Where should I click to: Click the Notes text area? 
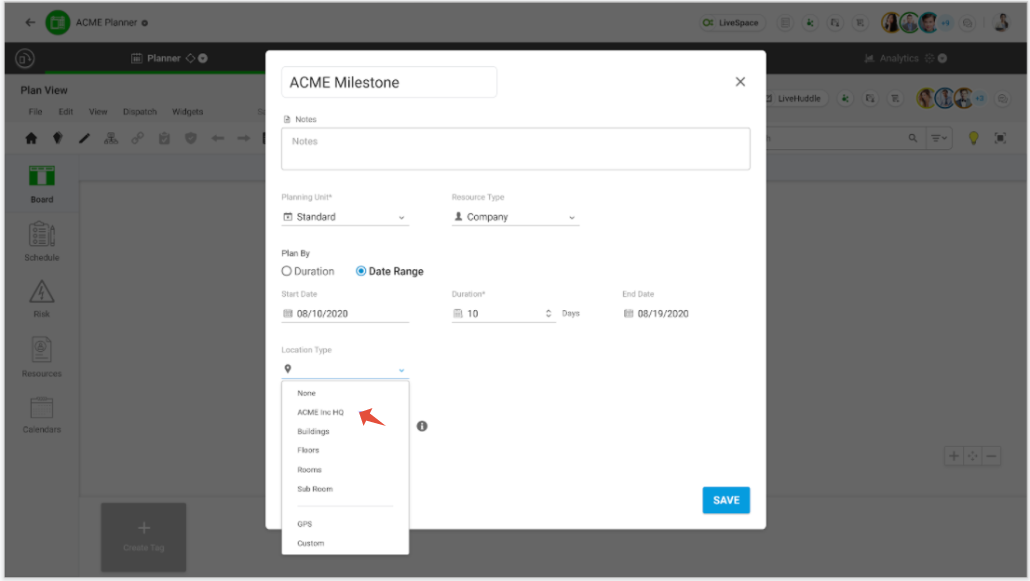(x=516, y=149)
